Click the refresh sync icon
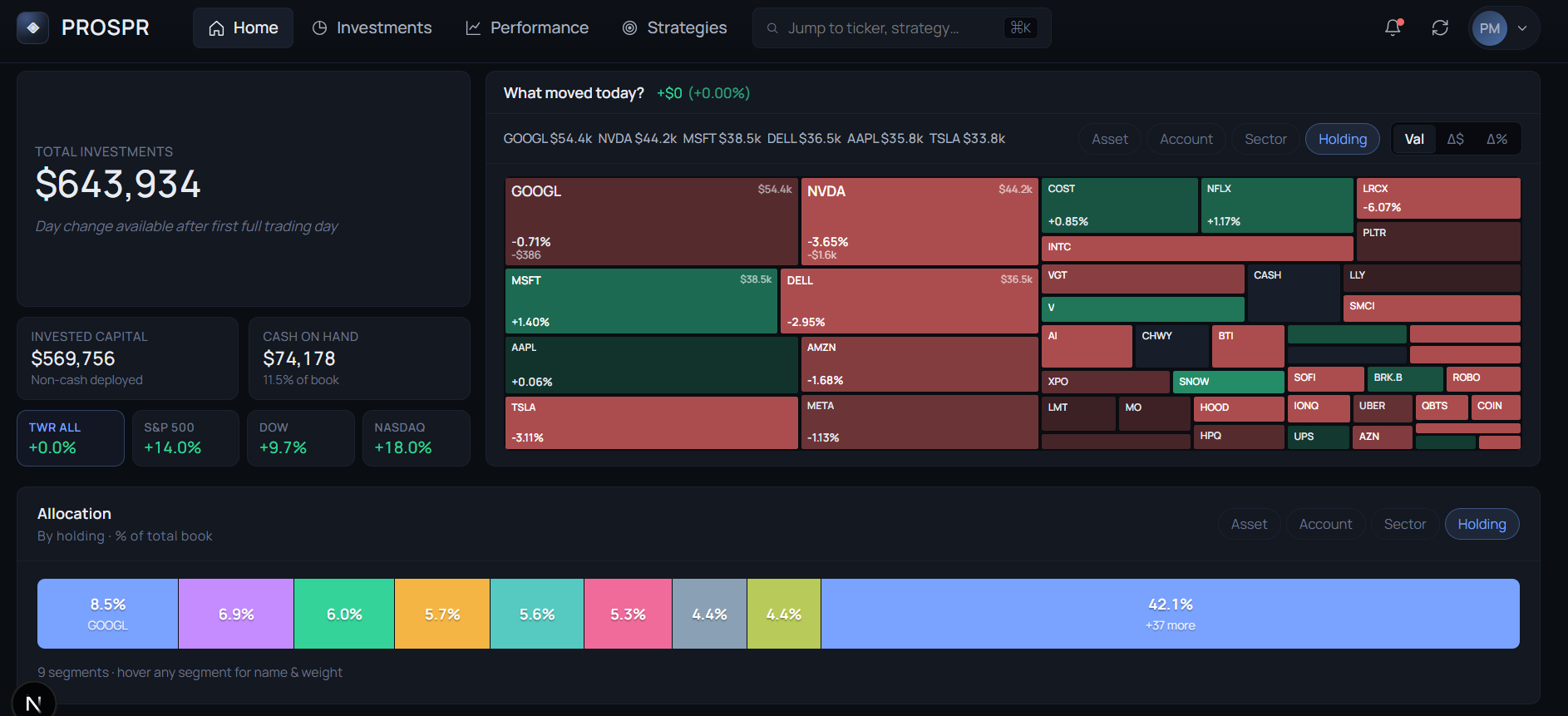Screen dimensions: 1568x716 point(1440,27)
